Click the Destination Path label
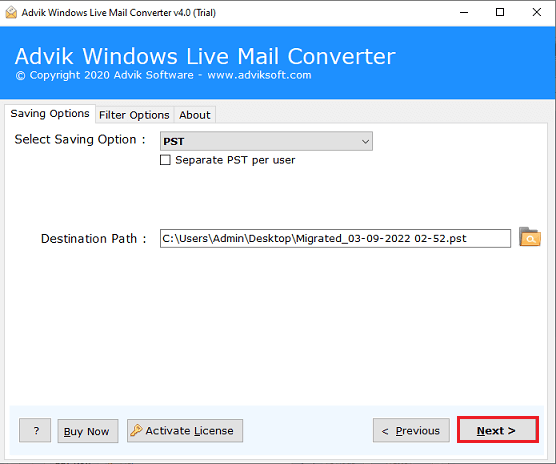 pos(94,239)
